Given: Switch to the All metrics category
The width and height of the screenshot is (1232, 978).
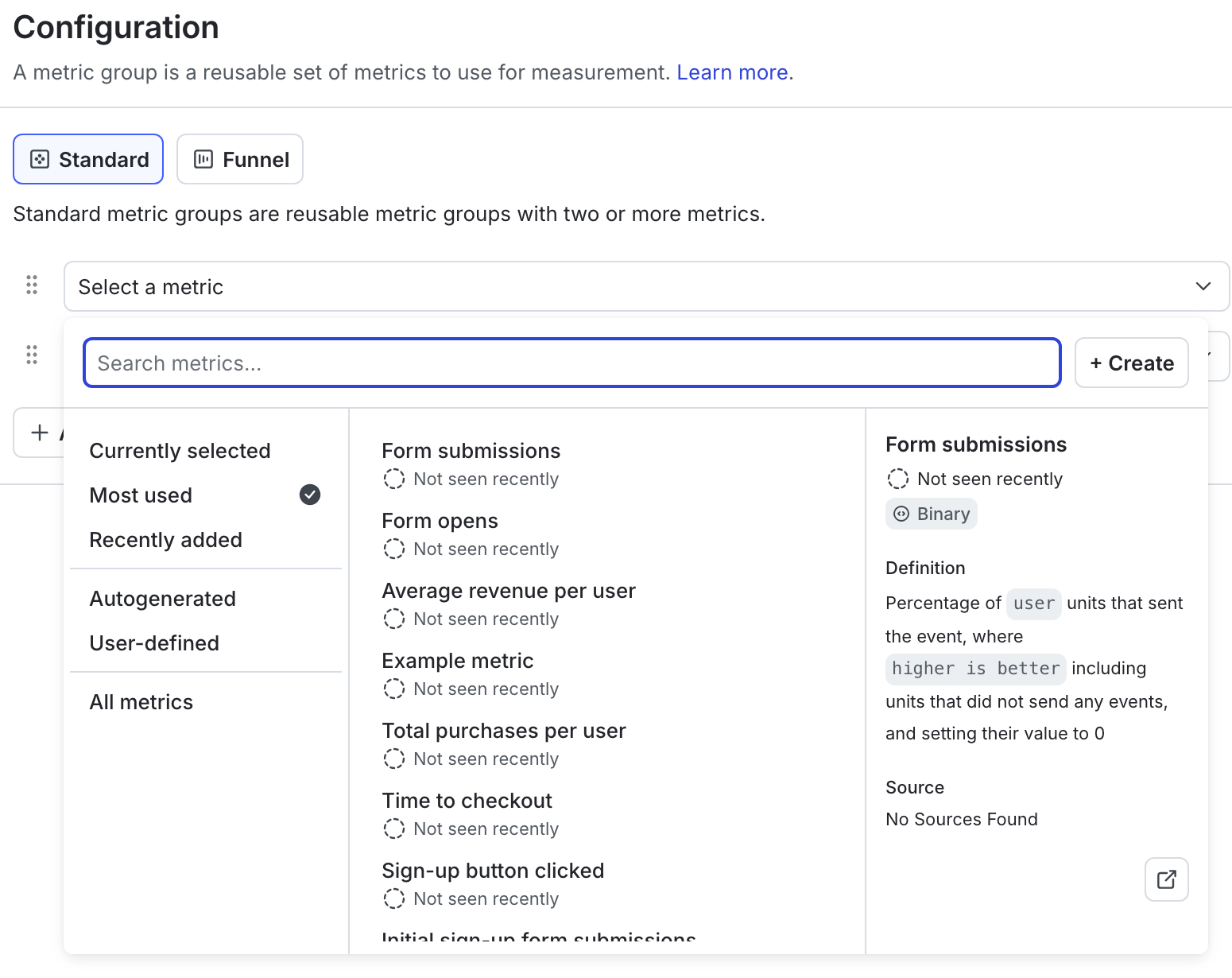Looking at the screenshot, I should pyautogui.click(x=141, y=701).
